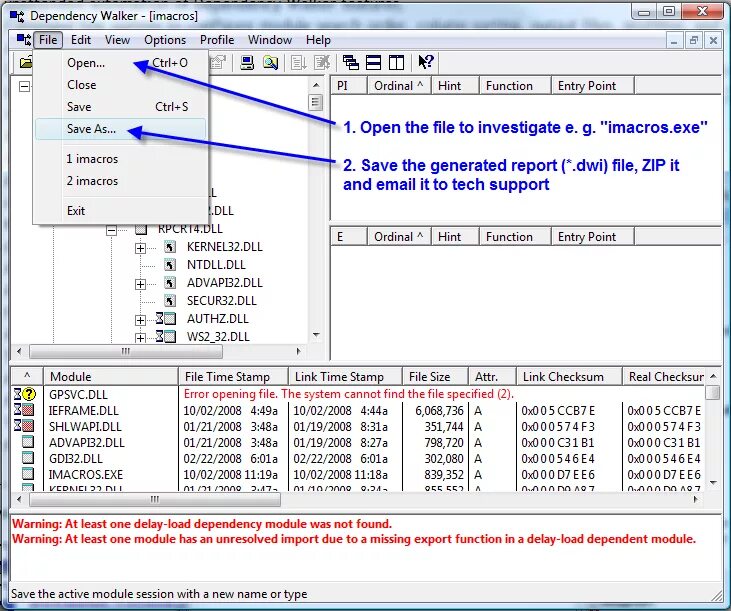Sort by Module column header
This screenshot has width=731, height=611.
tap(110, 377)
